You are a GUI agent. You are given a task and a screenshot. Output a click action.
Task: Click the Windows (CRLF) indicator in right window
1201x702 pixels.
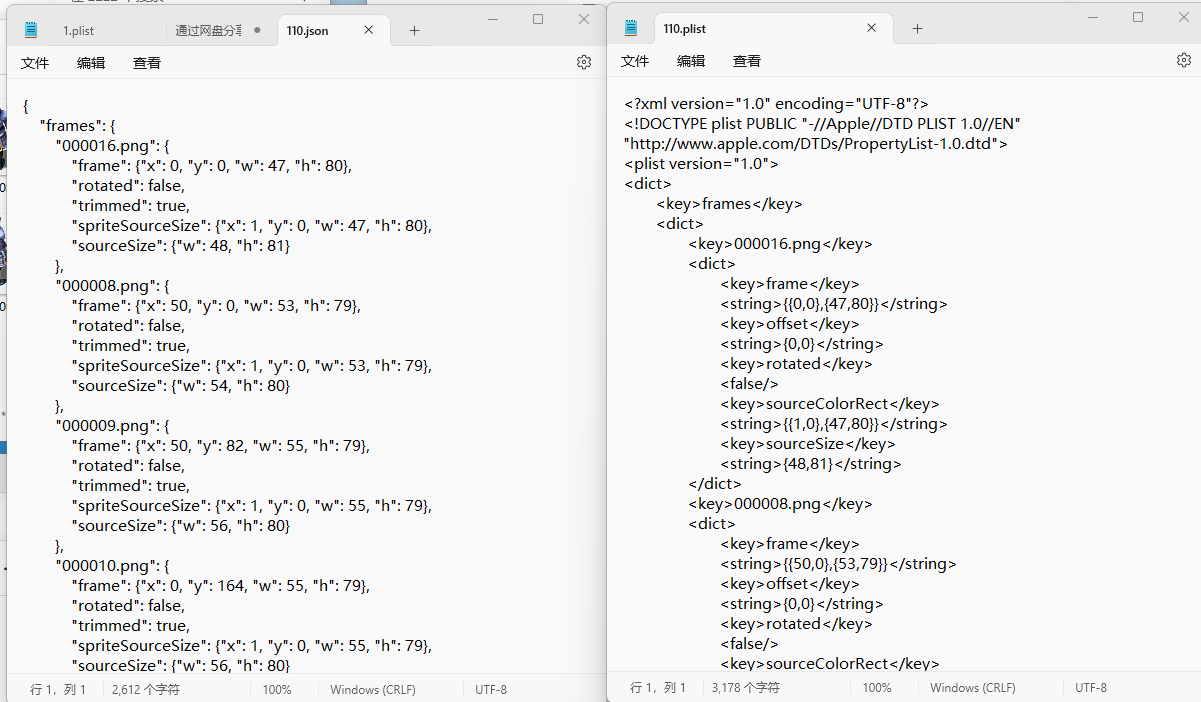973,687
